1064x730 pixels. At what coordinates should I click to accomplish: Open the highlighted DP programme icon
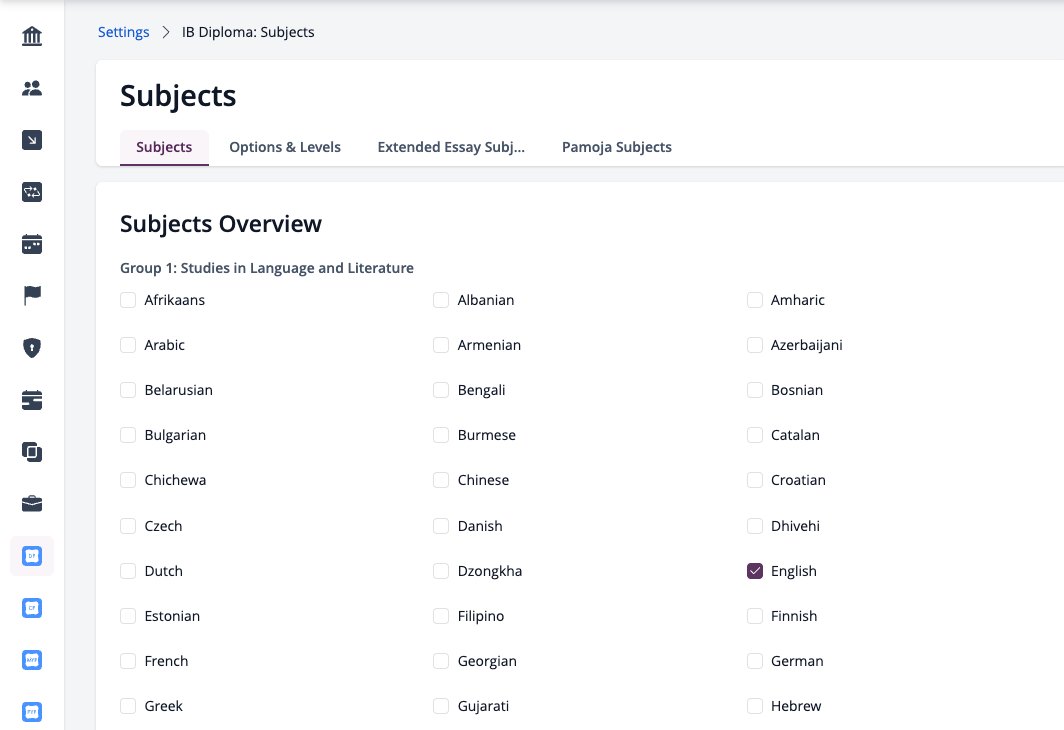(x=32, y=556)
